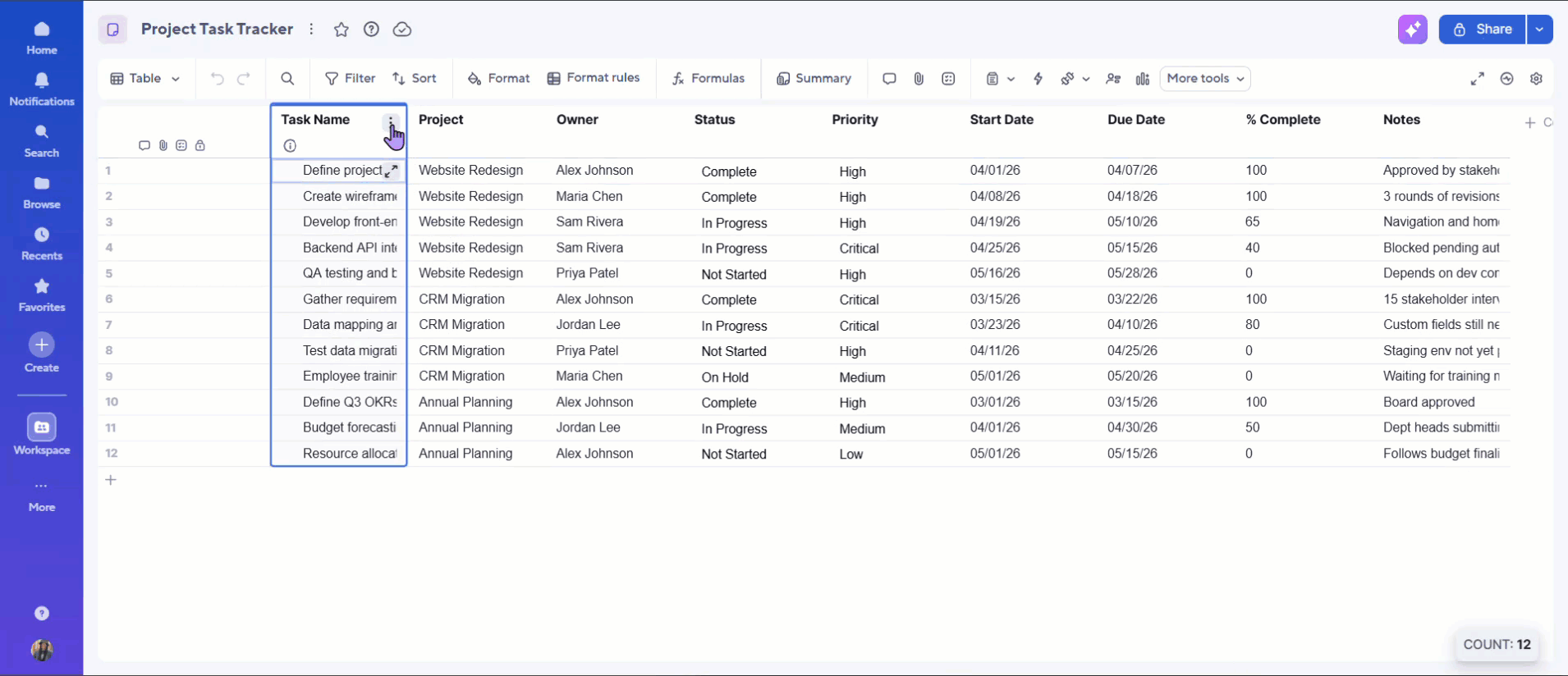Select row number 7
Viewport: 1568px width, 676px height.
click(108, 325)
